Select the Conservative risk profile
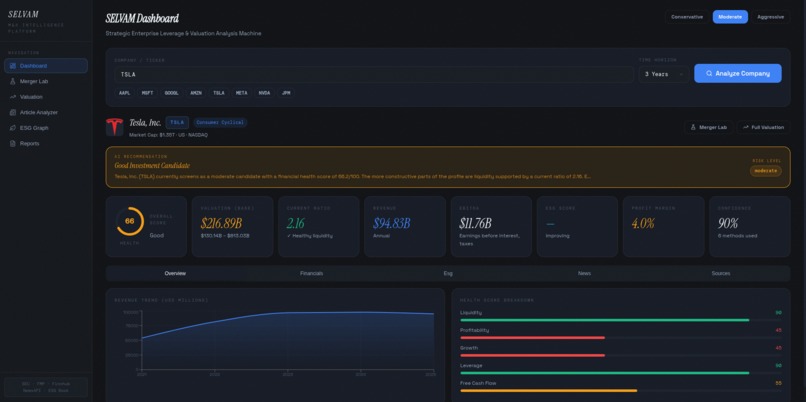 tap(687, 17)
